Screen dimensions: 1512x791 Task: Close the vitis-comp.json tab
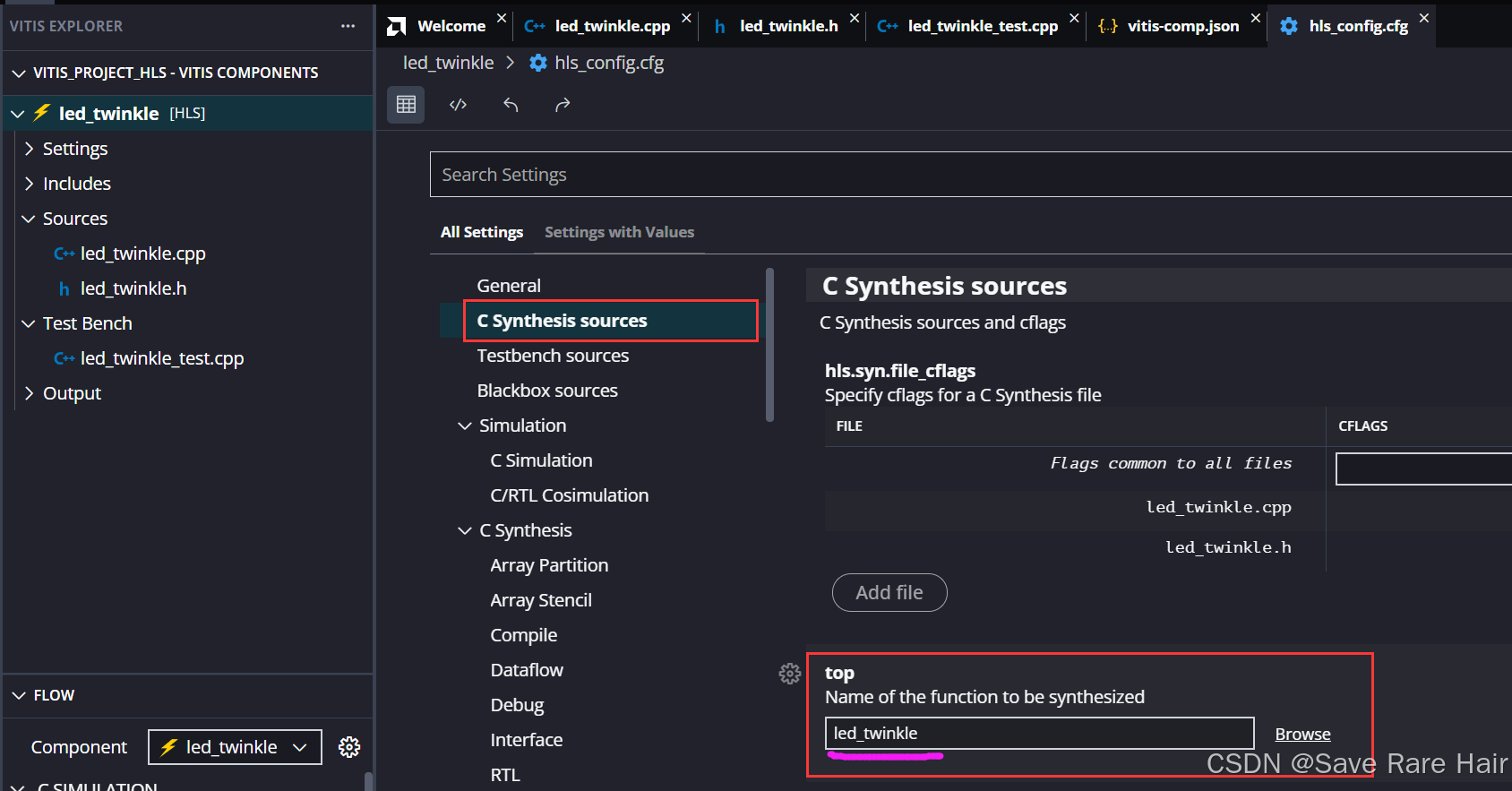point(1256,18)
